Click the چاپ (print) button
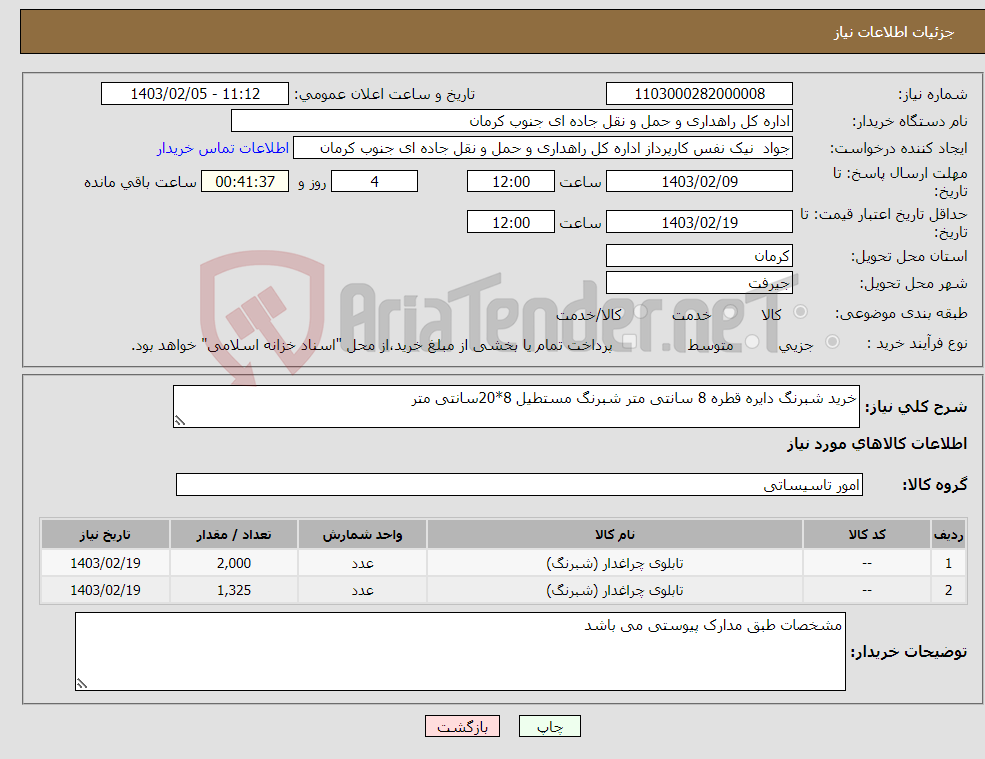This screenshot has width=985, height=759. point(550,726)
